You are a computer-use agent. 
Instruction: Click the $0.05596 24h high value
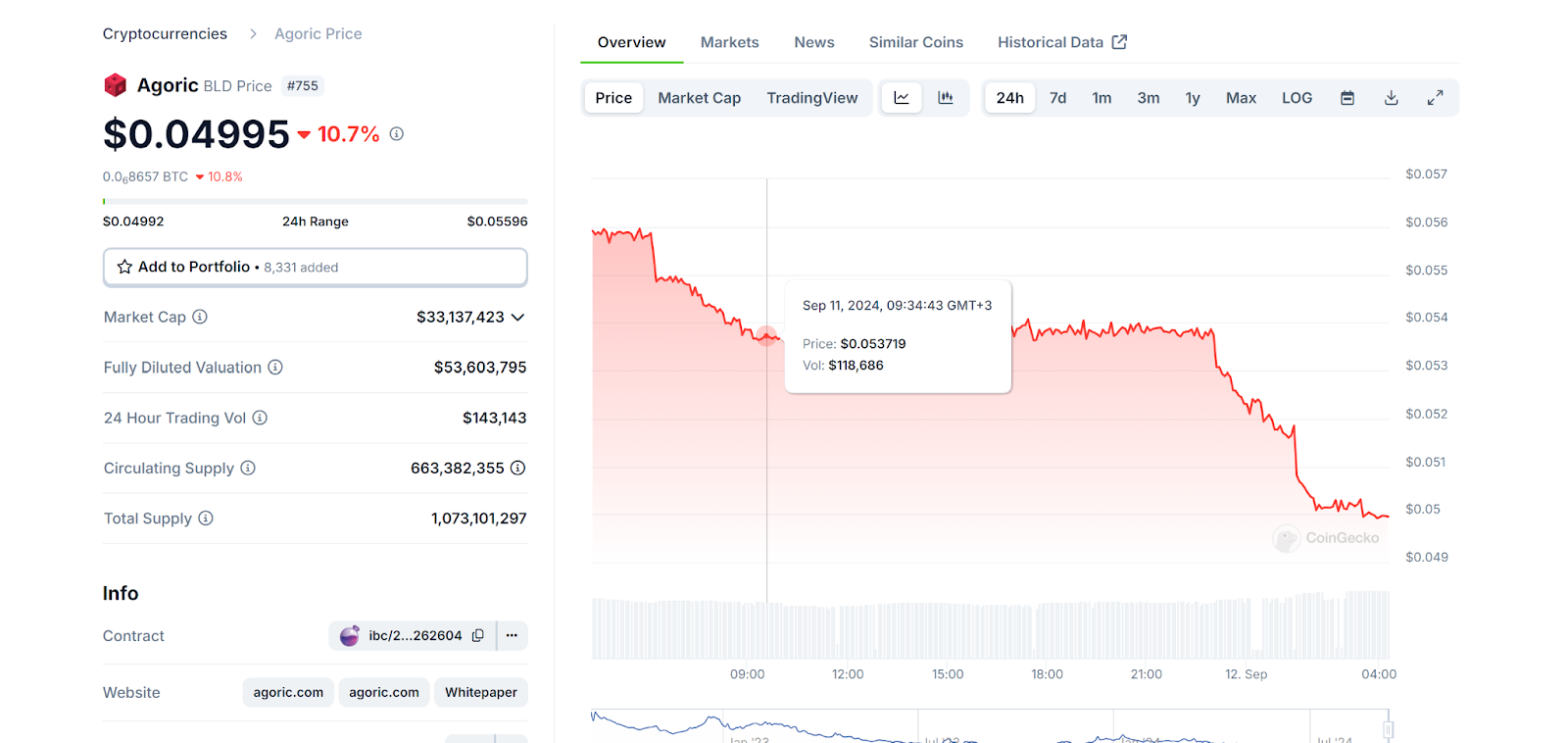tap(497, 222)
